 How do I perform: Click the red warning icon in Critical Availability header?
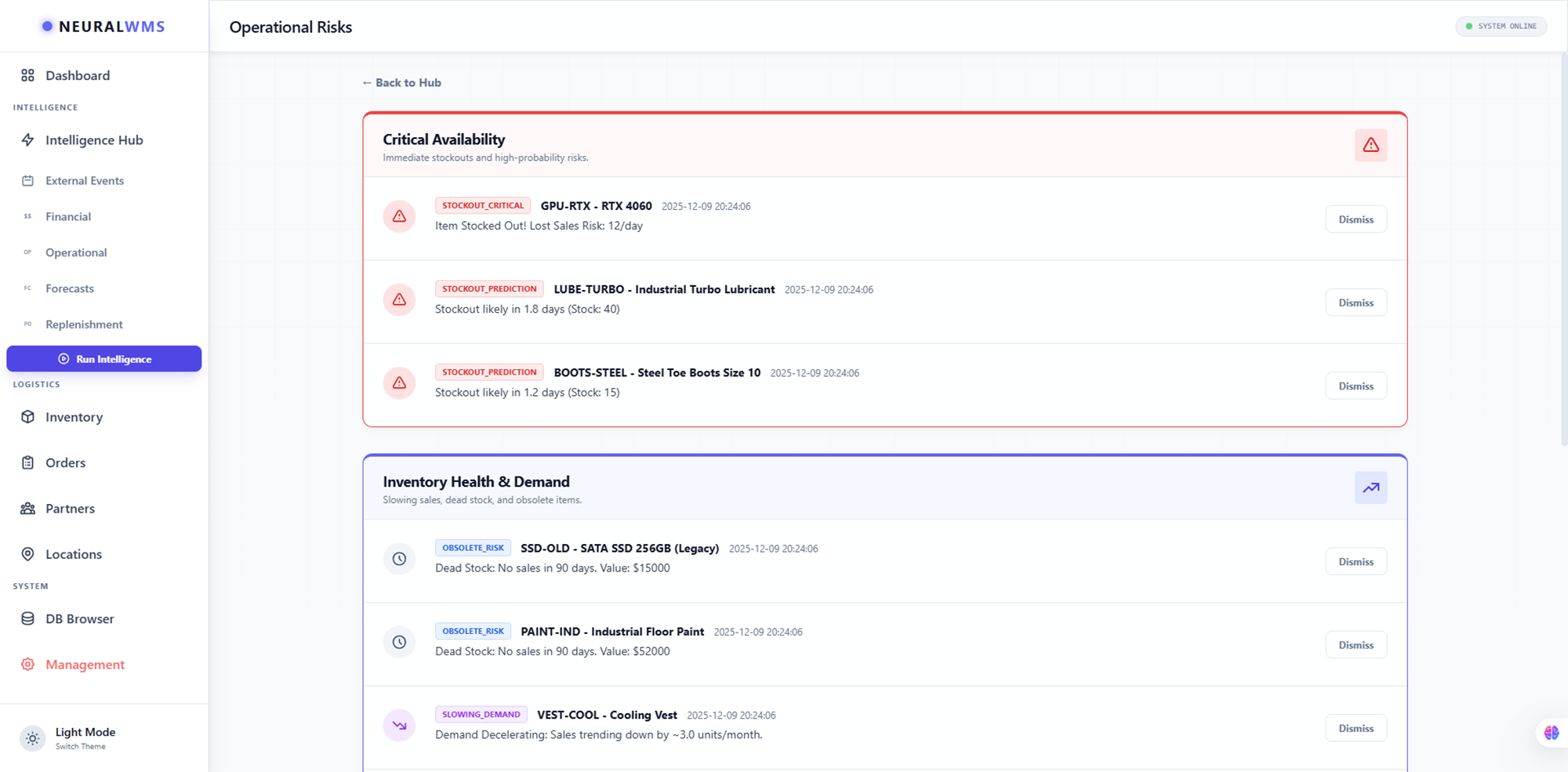tap(1370, 145)
